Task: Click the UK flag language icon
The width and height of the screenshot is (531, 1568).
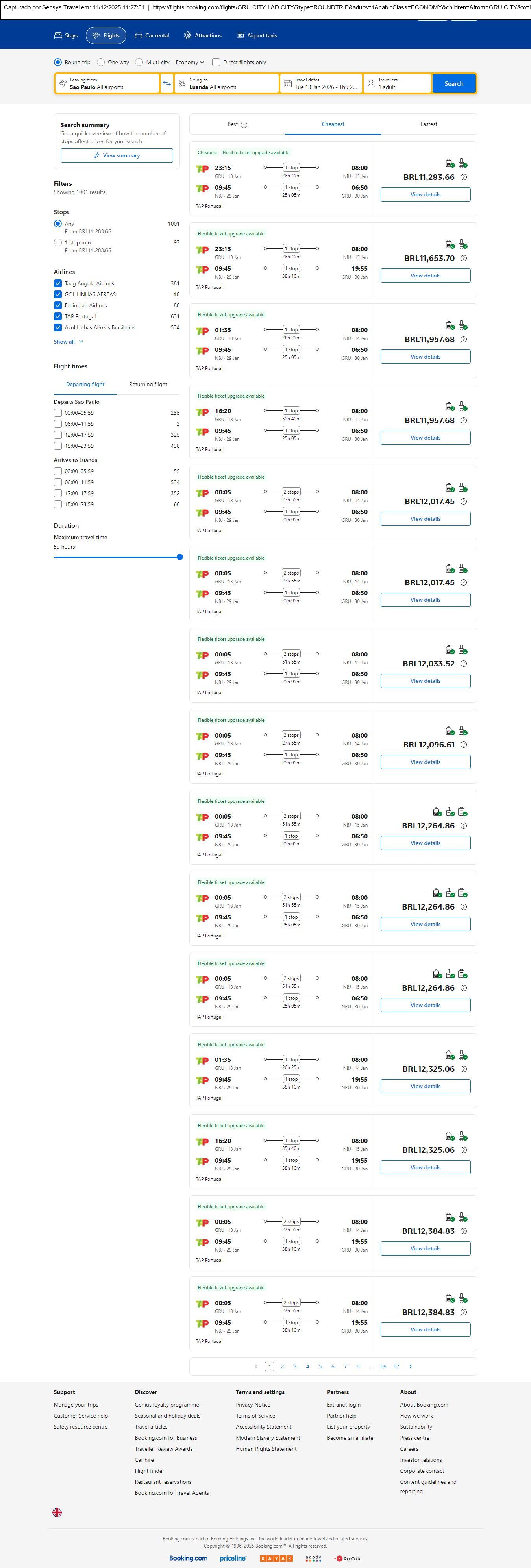Action: [x=57, y=1513]
